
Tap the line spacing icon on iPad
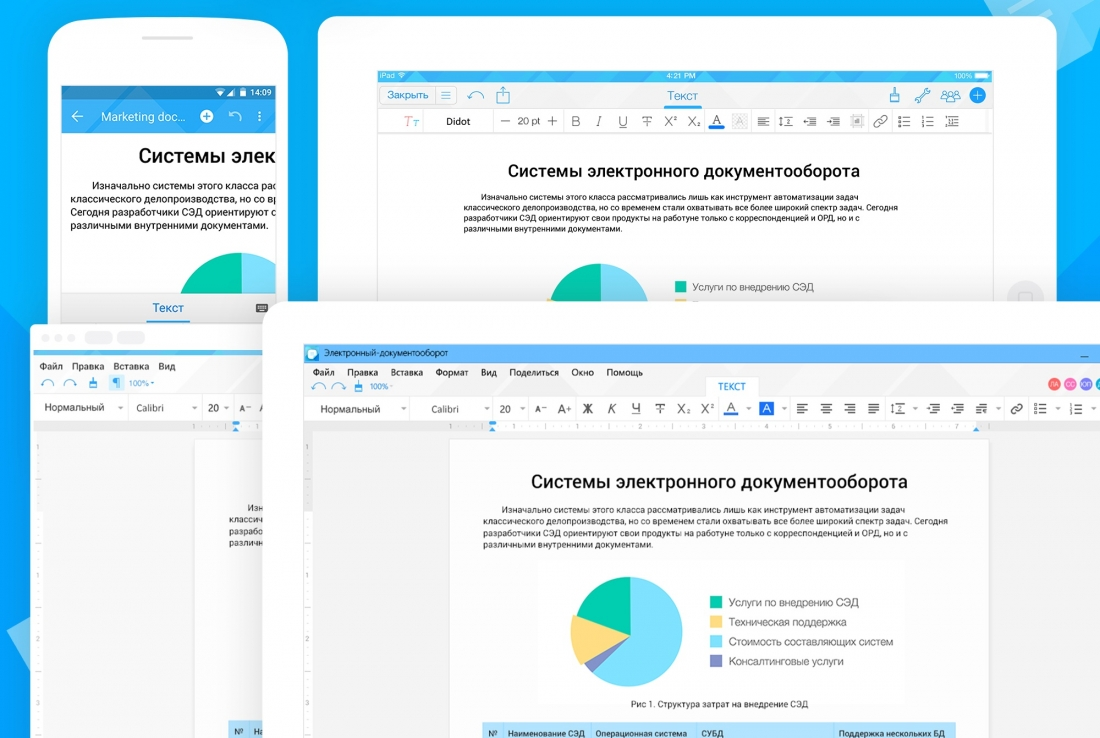[786, 121]
